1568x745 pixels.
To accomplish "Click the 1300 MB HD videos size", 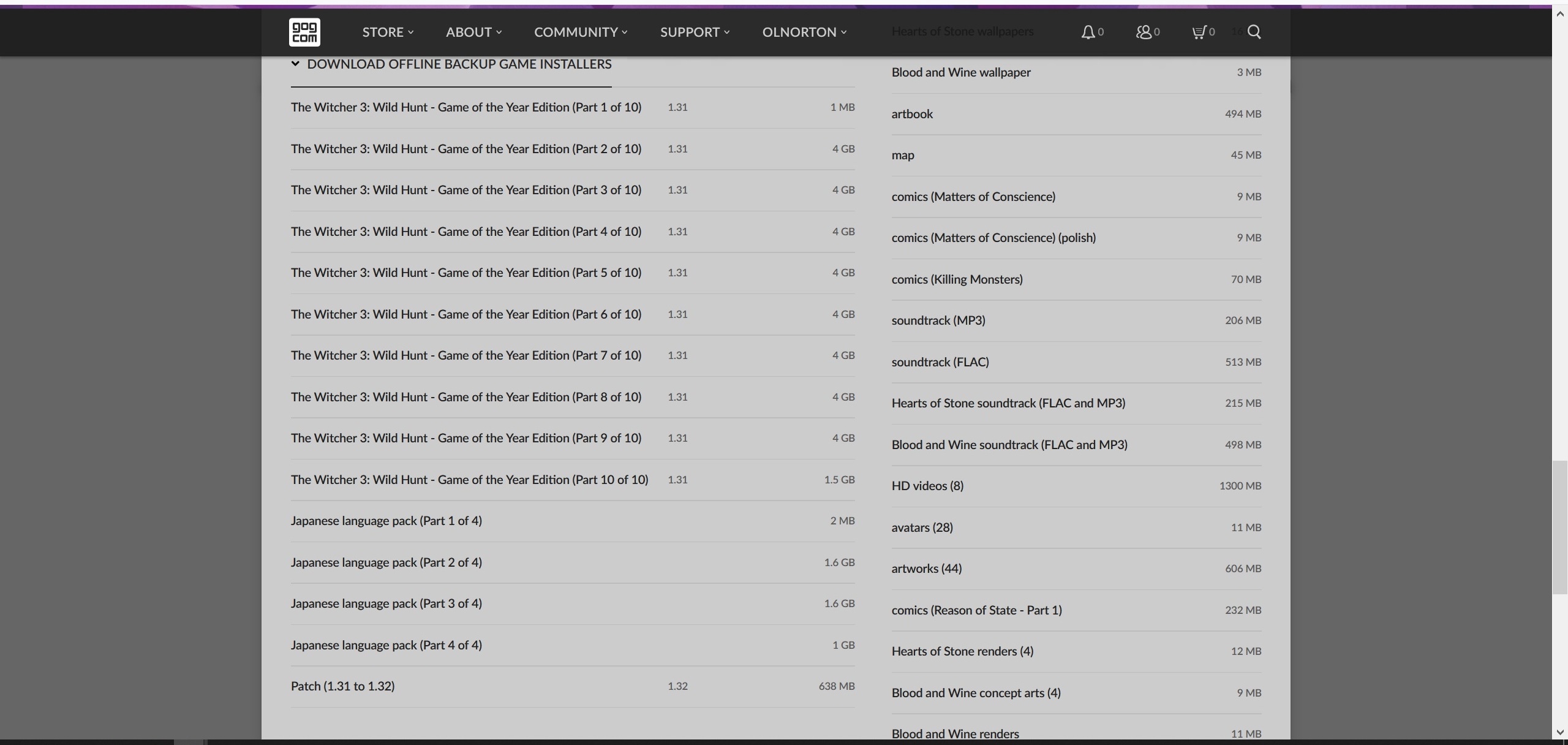I will coord(1240,486).
